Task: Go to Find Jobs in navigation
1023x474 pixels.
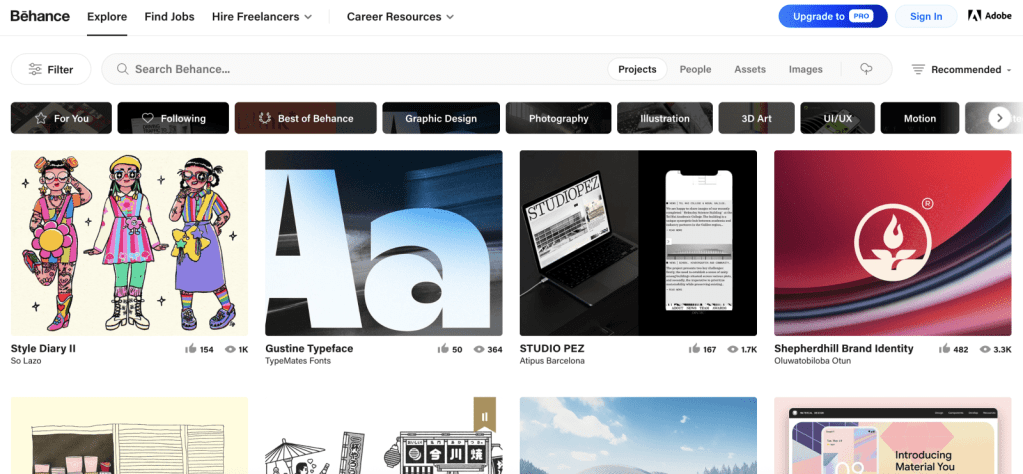Action: point(169,17)
